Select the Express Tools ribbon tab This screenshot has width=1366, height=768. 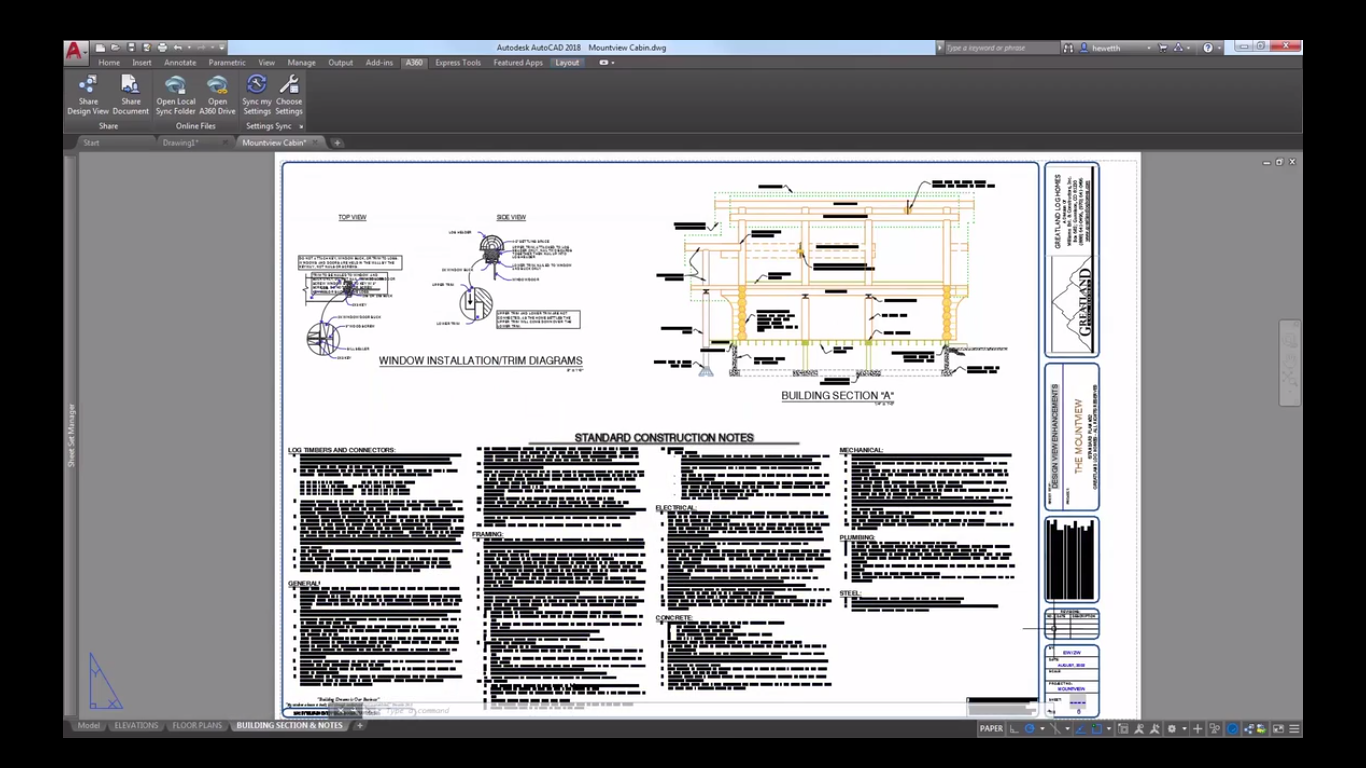pyautogui.click(x=458, y=62)
